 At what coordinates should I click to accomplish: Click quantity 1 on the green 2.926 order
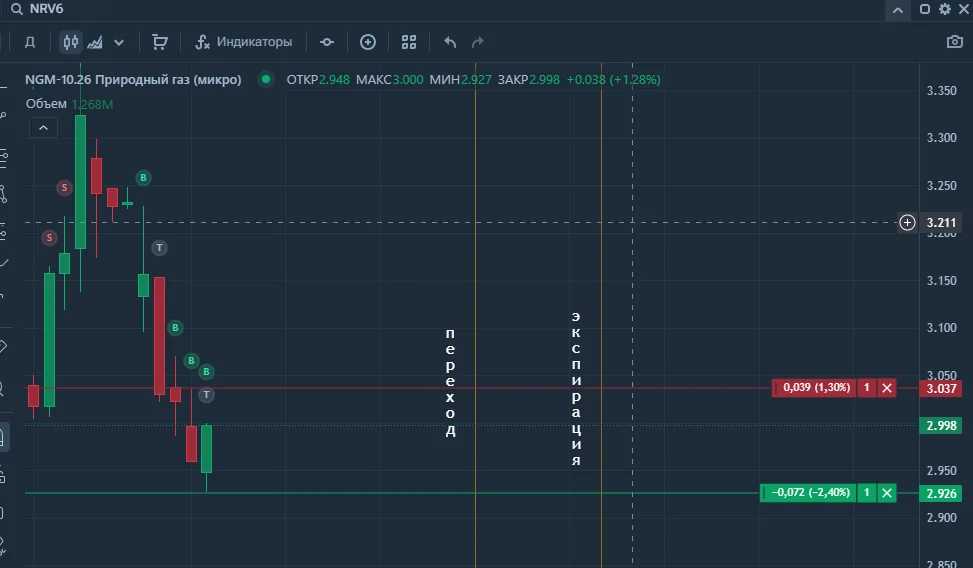[x=866, y=493]
